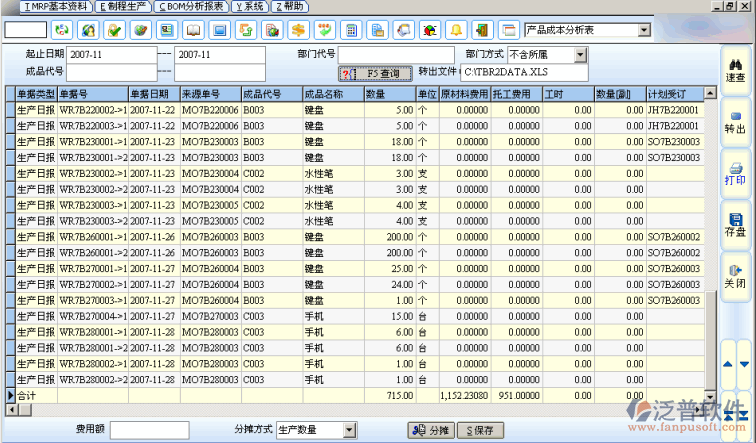Screen dimensions: 756x443
Task: Click the 费用额 input field
Action: point(149,429)
